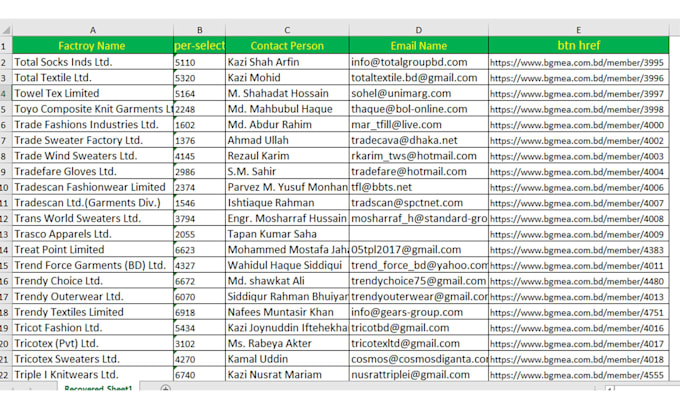The width and height of the screenshot is (680, 409).
Task: Select email 'tfl@bbts.net'
Action: 418,187
